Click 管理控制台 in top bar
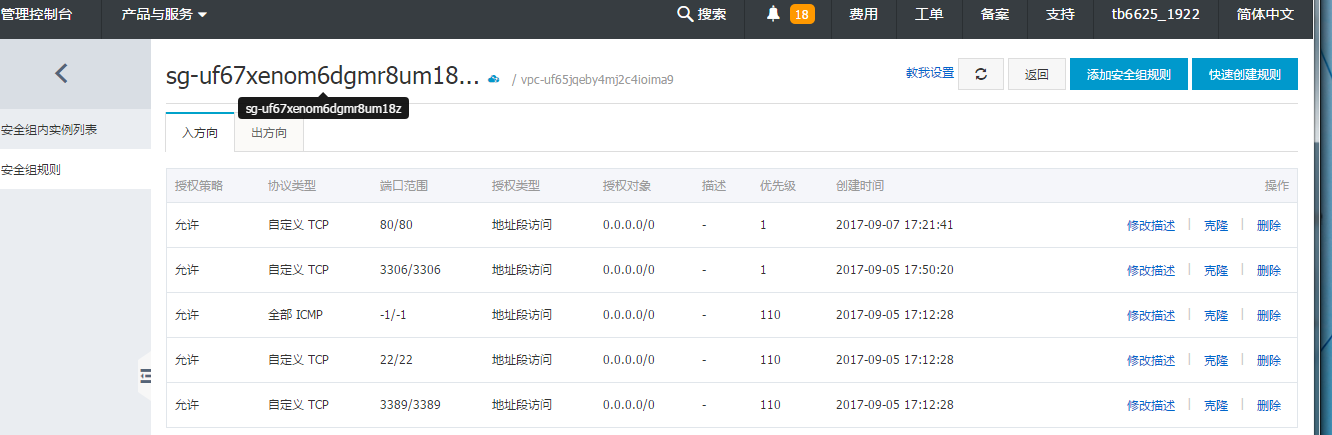This screenshot has height=435, width=1332. (36, 15)
